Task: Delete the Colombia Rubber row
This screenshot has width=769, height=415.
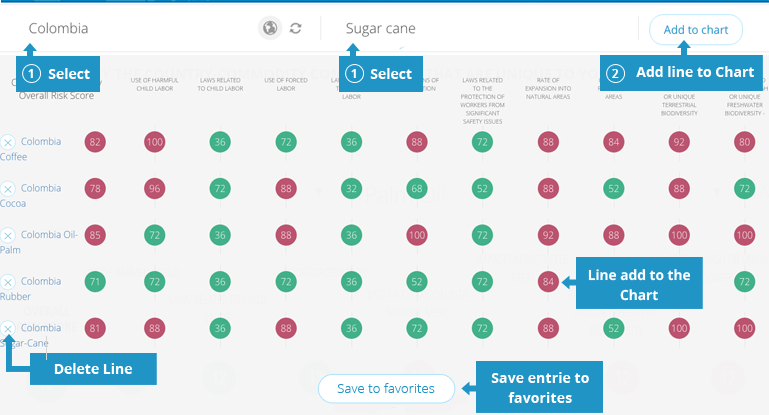Action: (x=8, y=282)
